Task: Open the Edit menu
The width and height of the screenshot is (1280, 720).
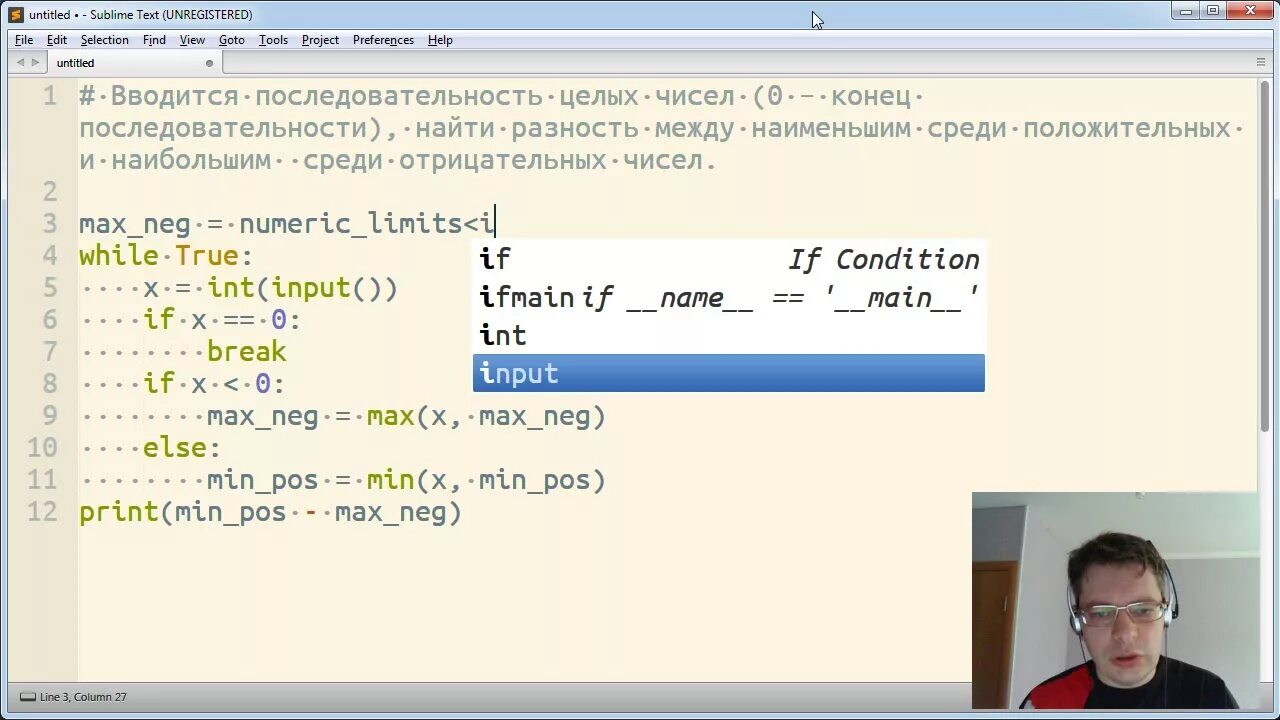Action: point(57,40)
